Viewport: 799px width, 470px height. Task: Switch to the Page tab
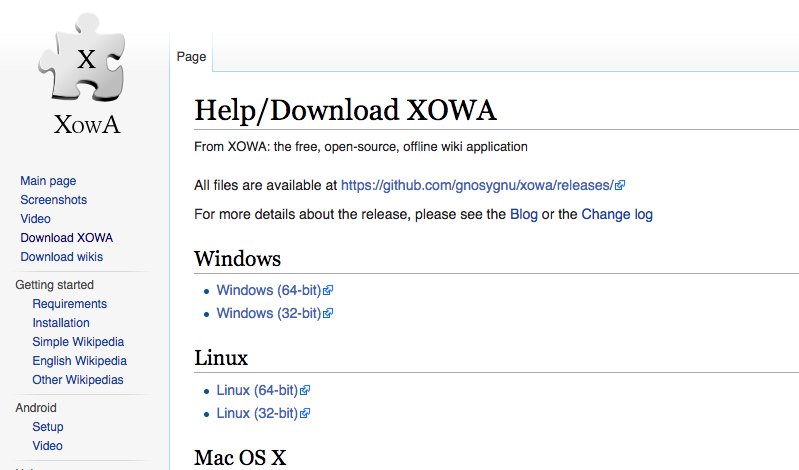click(191, 57)
